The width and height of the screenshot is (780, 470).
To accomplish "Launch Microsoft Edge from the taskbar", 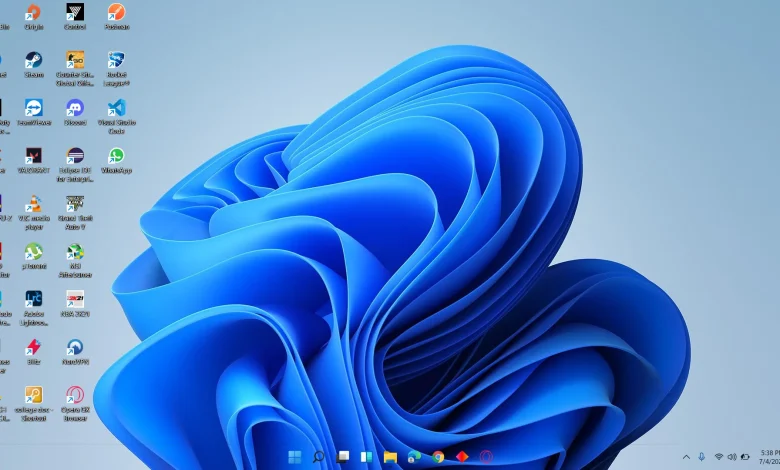I will pos(414,457).
